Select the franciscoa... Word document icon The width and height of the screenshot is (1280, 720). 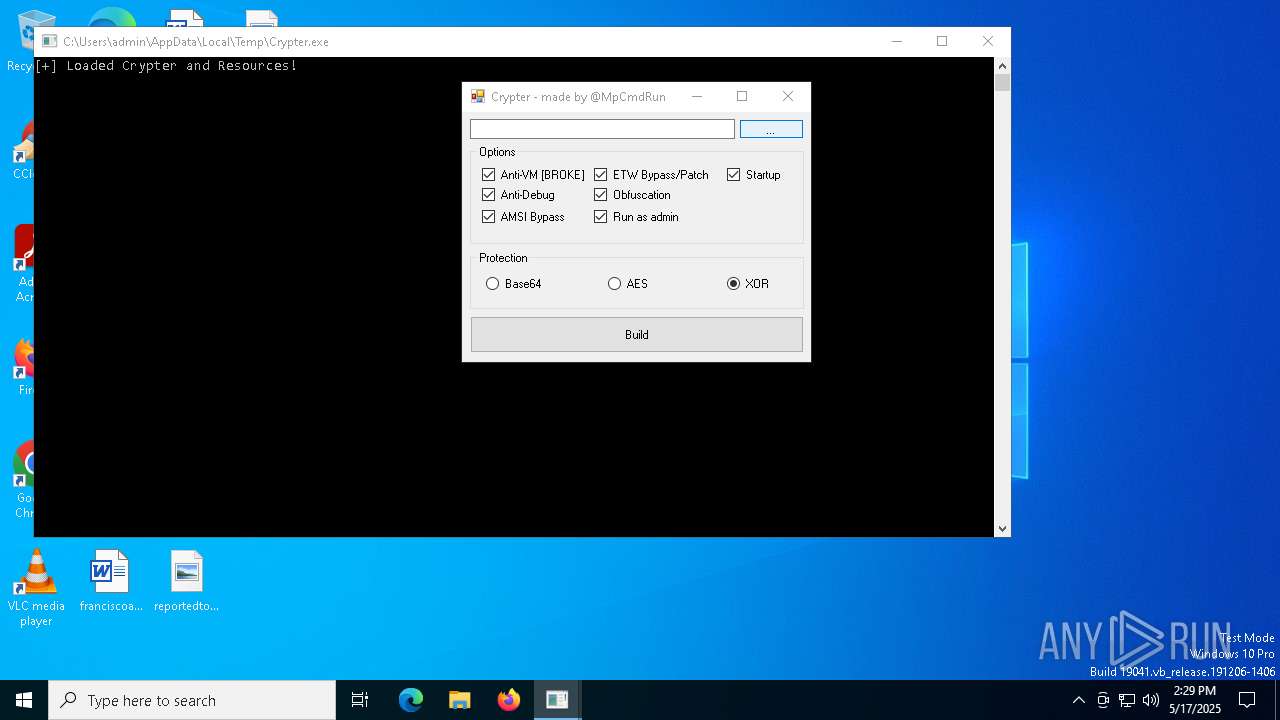pyautogui.click(x=111, y=581)
